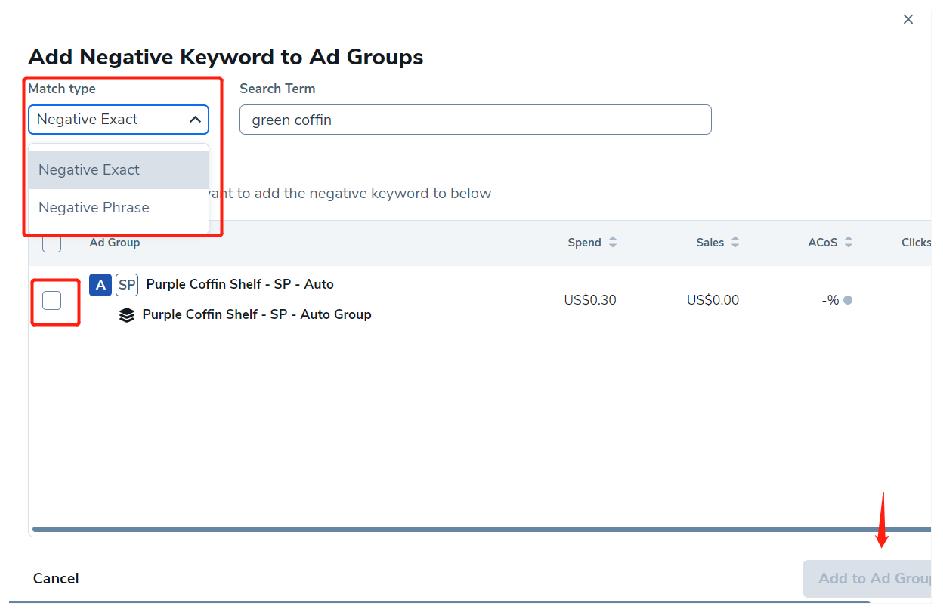
Task: Open the Match type dropdown
Action: [118, 119]
